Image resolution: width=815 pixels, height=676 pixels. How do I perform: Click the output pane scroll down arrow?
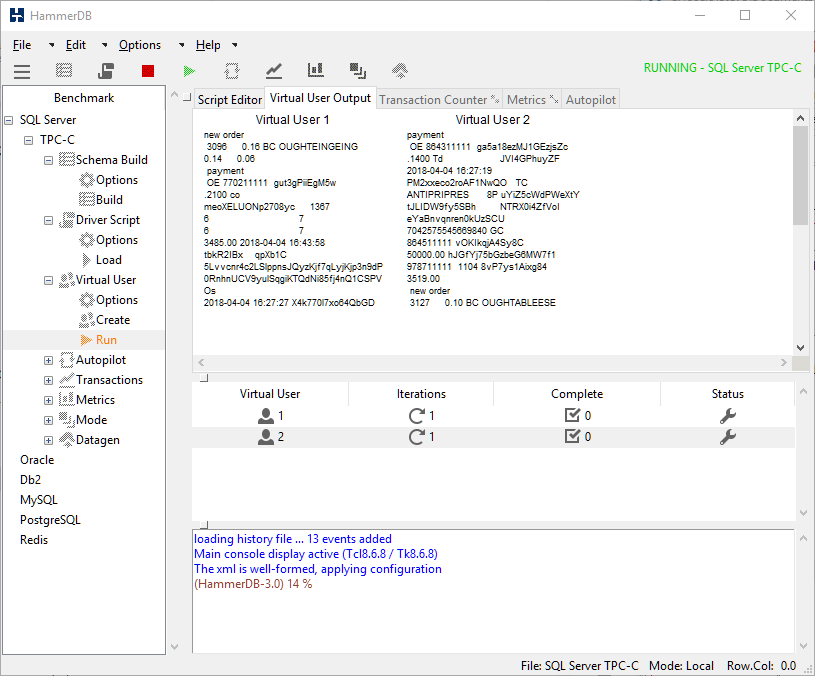point(800,348)
